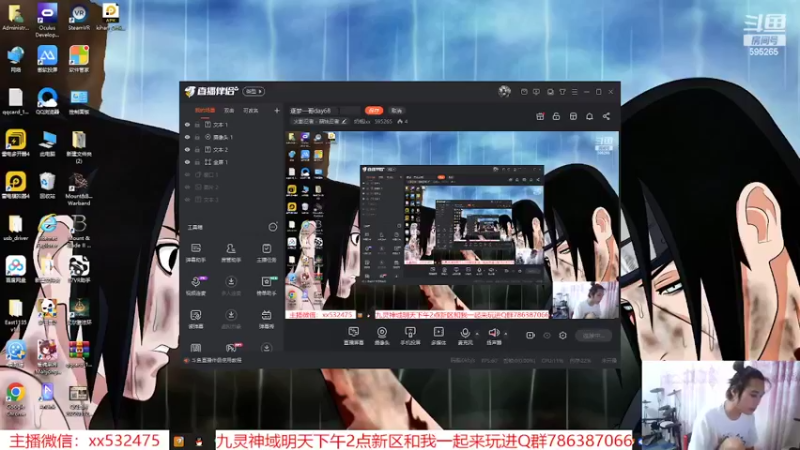Edit the stream title field showing day68

[x=324, y=110]
